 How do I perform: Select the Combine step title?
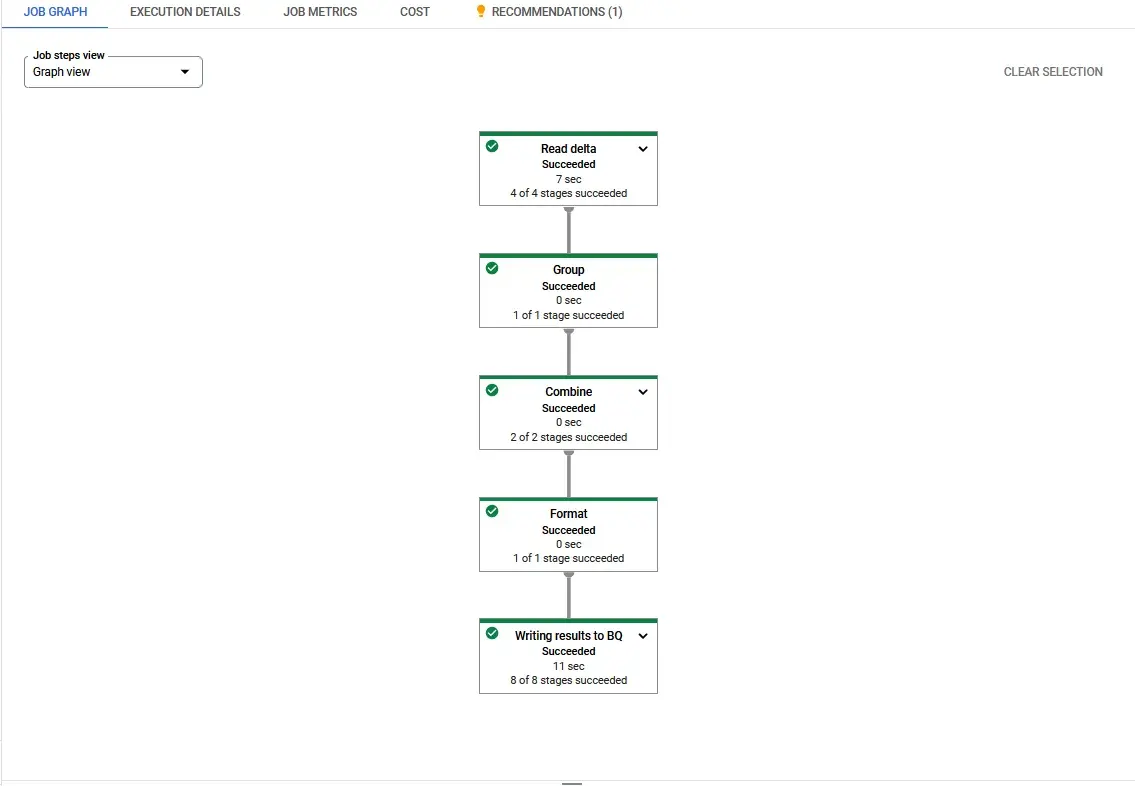pos(568,392)
